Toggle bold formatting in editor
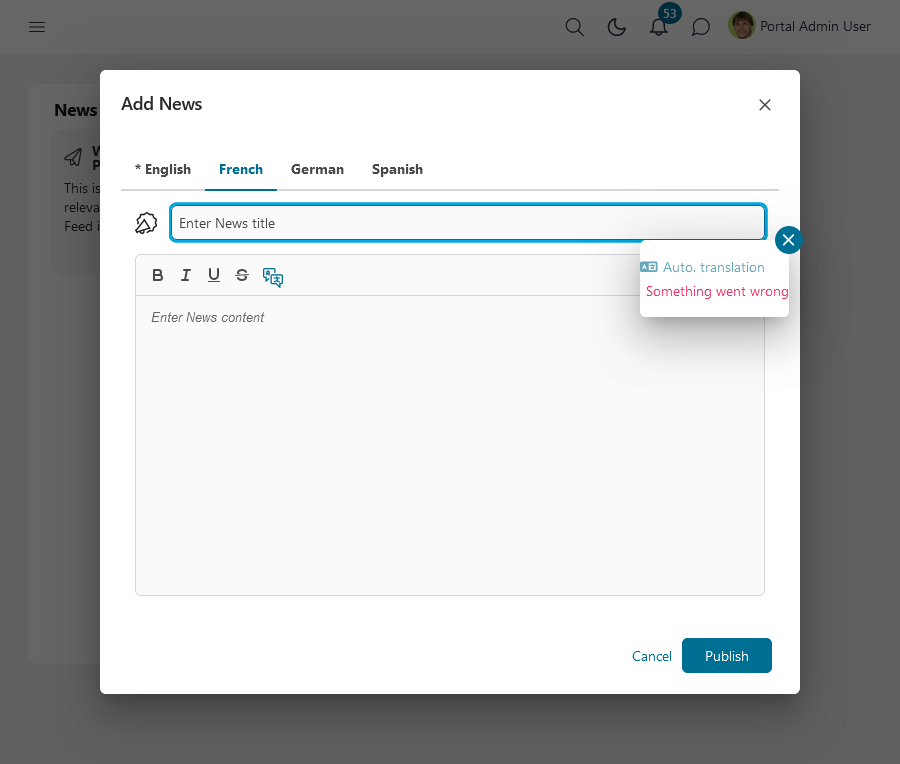The width and height of the screenshot is (900, 764). pos(158,275)
